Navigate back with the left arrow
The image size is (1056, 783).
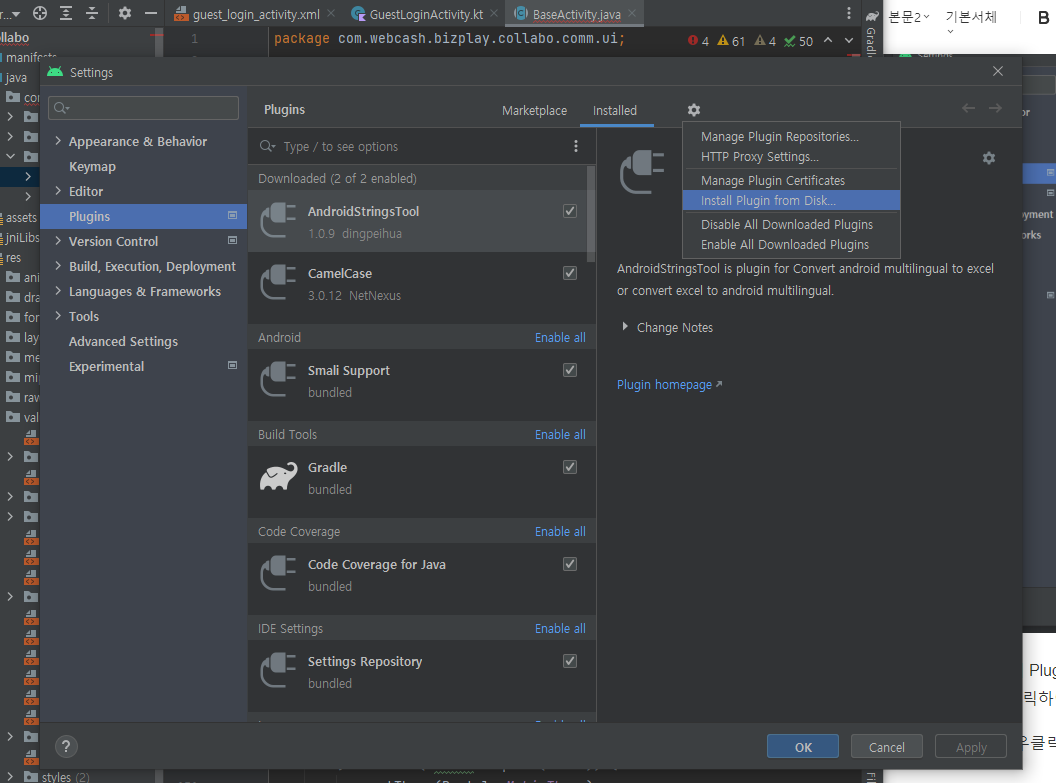968,108
